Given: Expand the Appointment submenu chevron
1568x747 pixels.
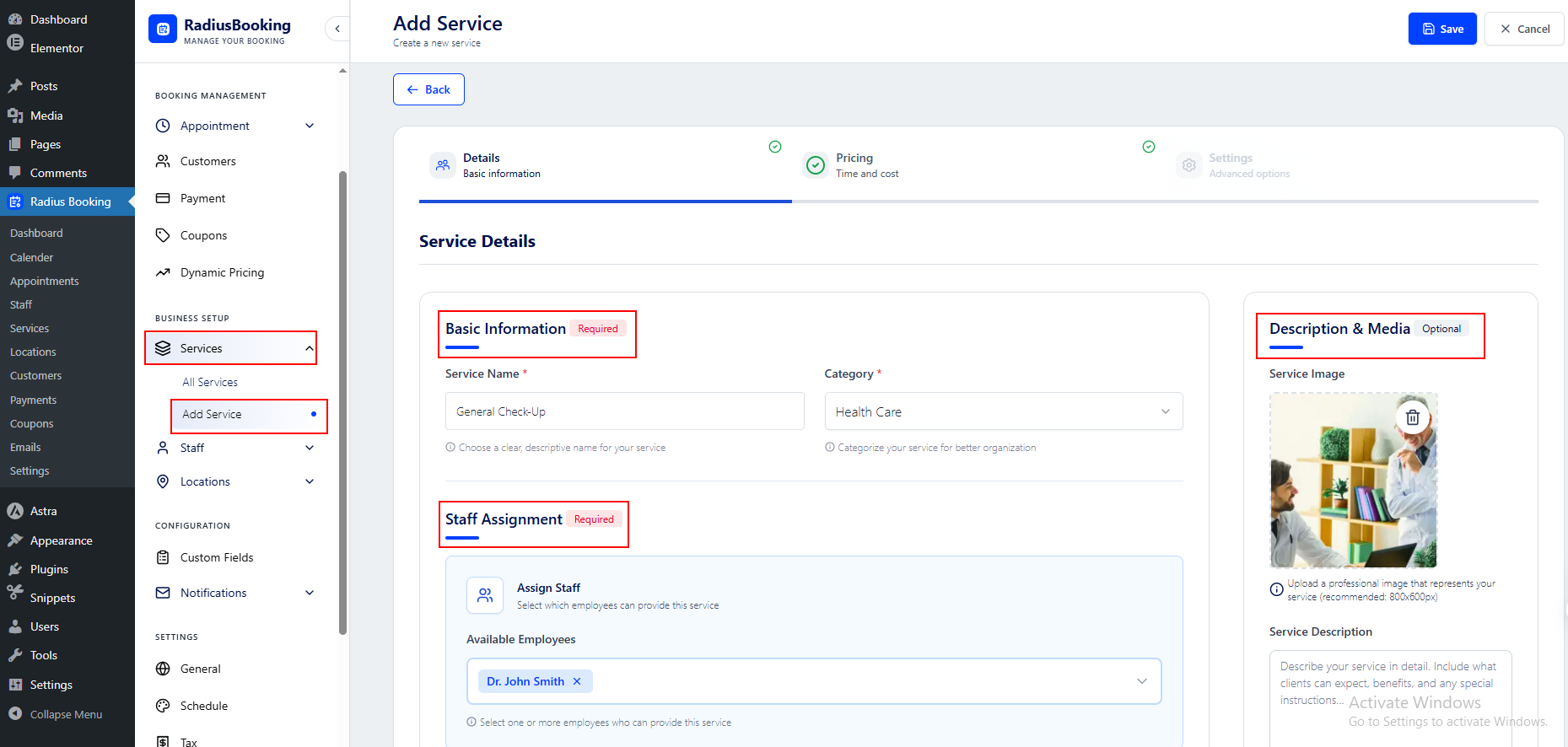Looking at the screenshot, I should click(310, 126).
